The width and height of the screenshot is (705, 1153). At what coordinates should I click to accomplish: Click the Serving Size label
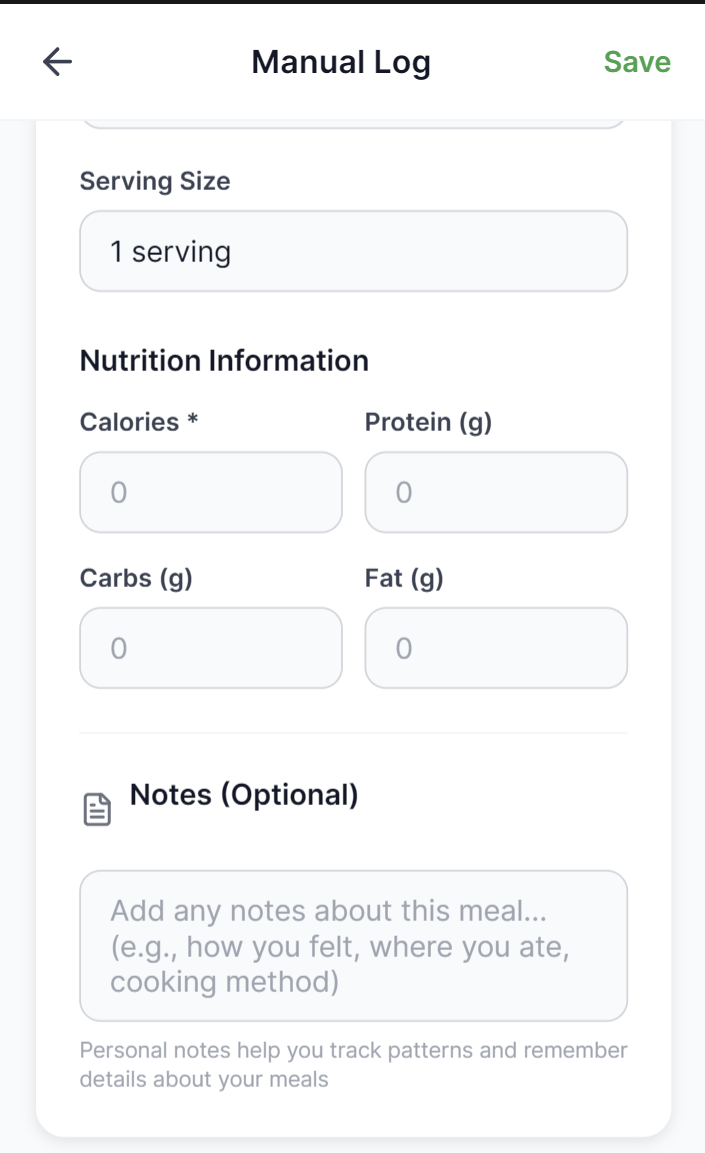[155, 181]
